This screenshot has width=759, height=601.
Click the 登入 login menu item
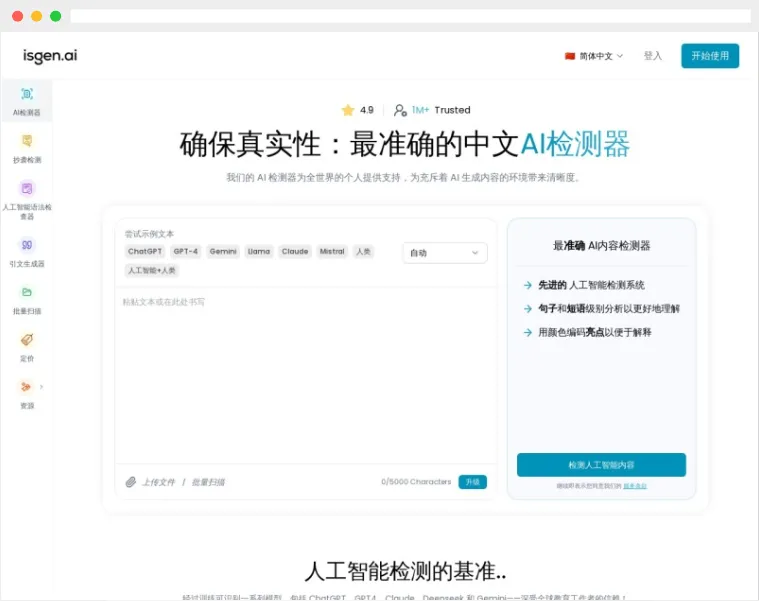(x=653, y=56)
